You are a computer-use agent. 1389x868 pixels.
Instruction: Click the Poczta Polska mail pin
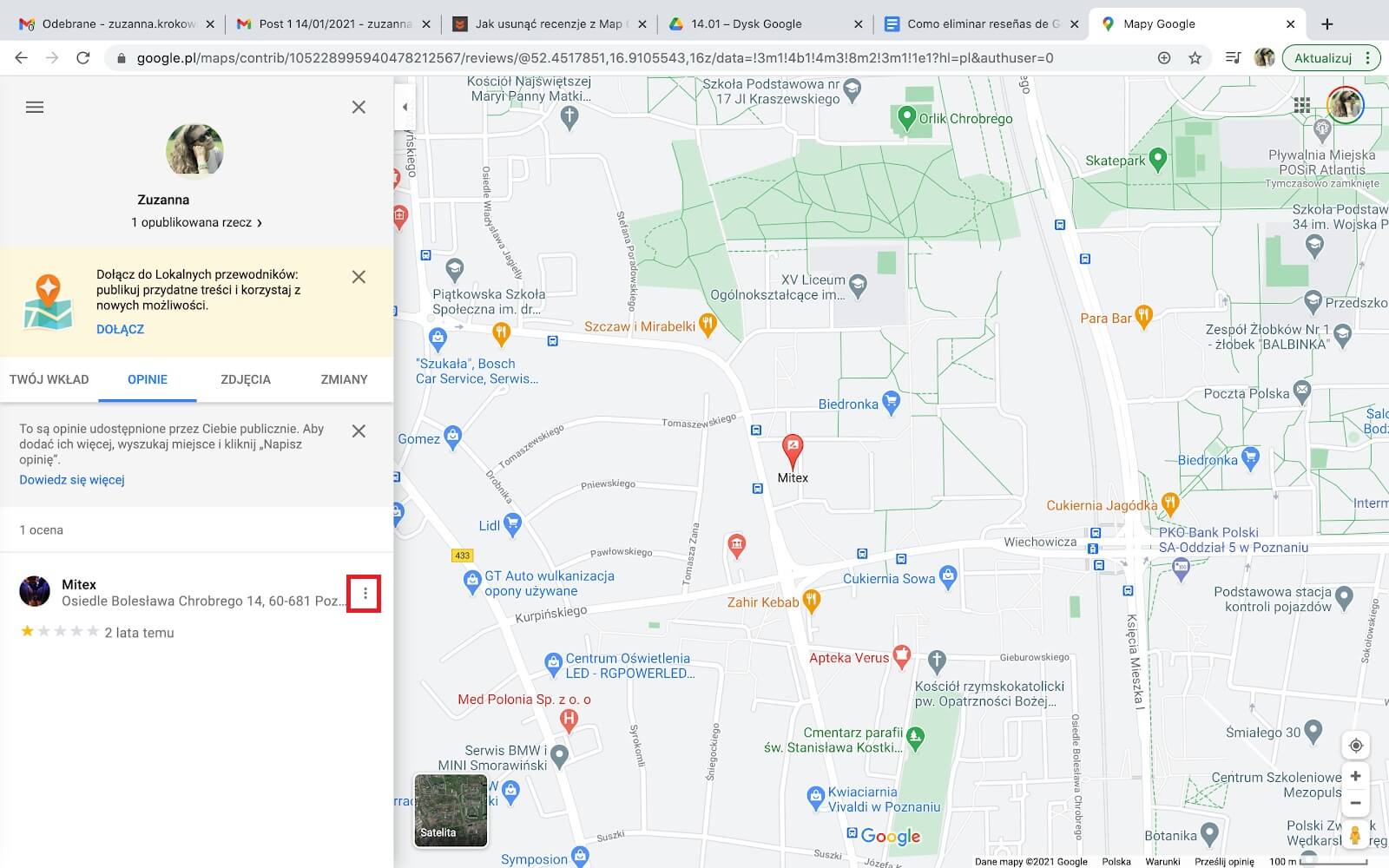pyautogui.click(x=1301, y=391)
